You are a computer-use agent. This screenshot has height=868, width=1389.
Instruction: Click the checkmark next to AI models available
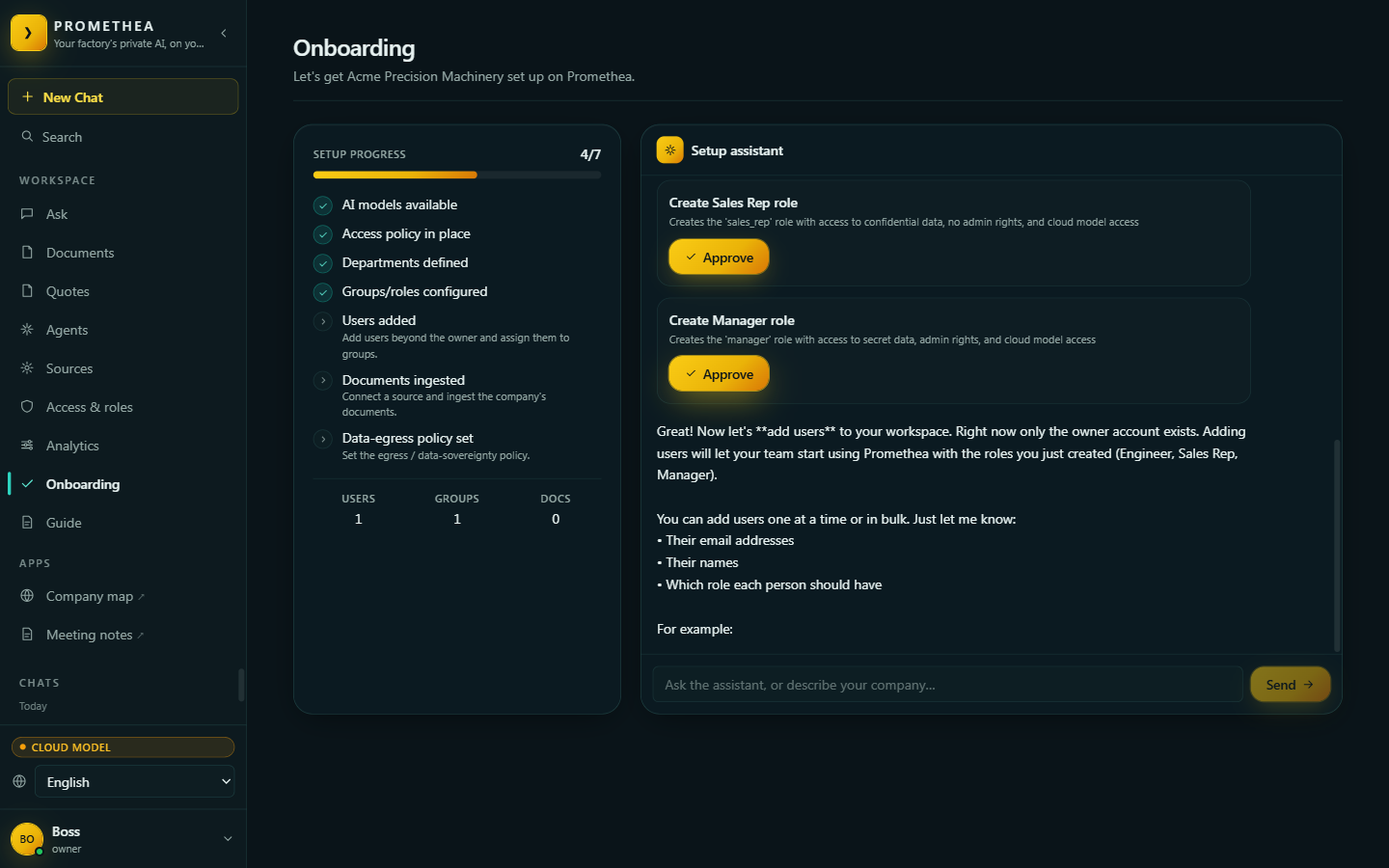tap(323, 205)
